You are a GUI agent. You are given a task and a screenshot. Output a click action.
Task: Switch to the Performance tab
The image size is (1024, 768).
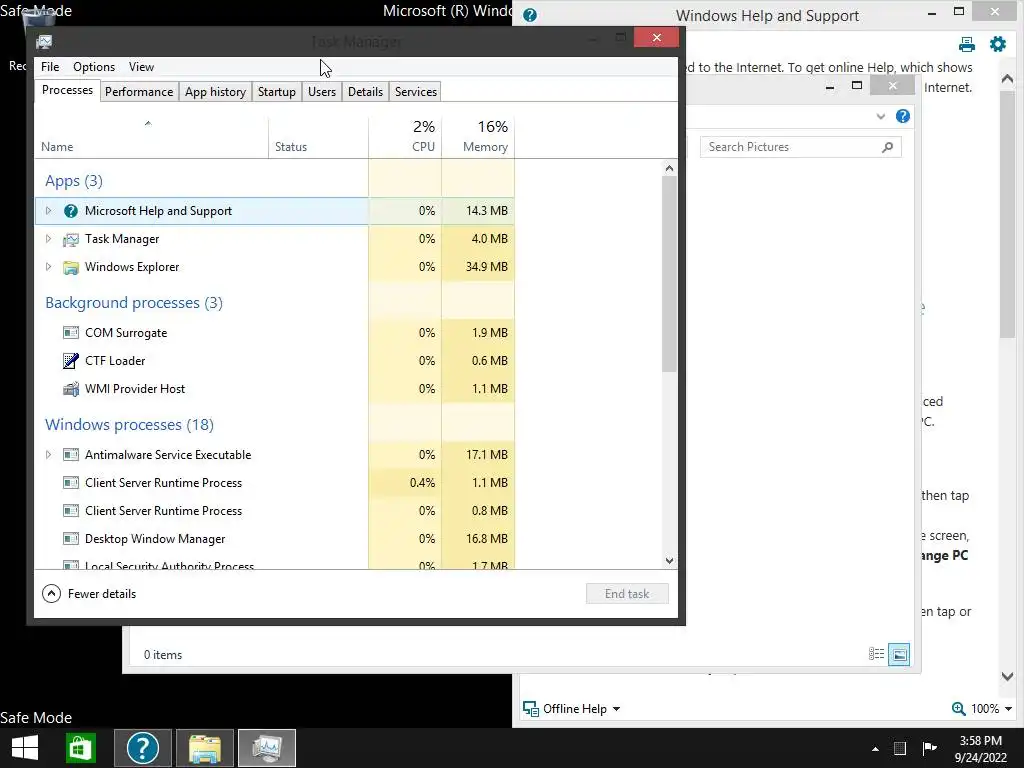point(139,91)
